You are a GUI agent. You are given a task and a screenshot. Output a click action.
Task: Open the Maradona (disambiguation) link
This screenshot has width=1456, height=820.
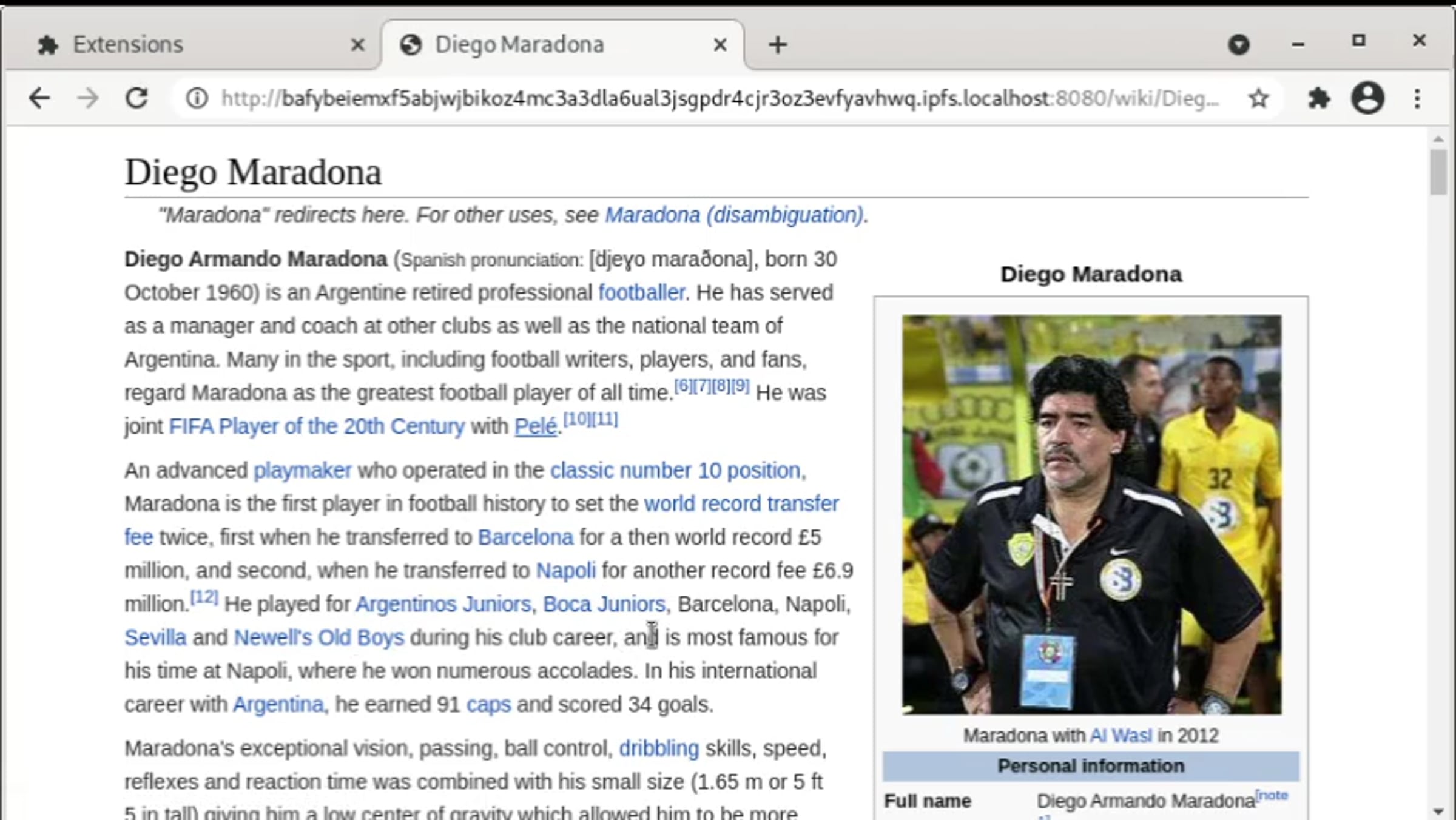click(734, 215)
